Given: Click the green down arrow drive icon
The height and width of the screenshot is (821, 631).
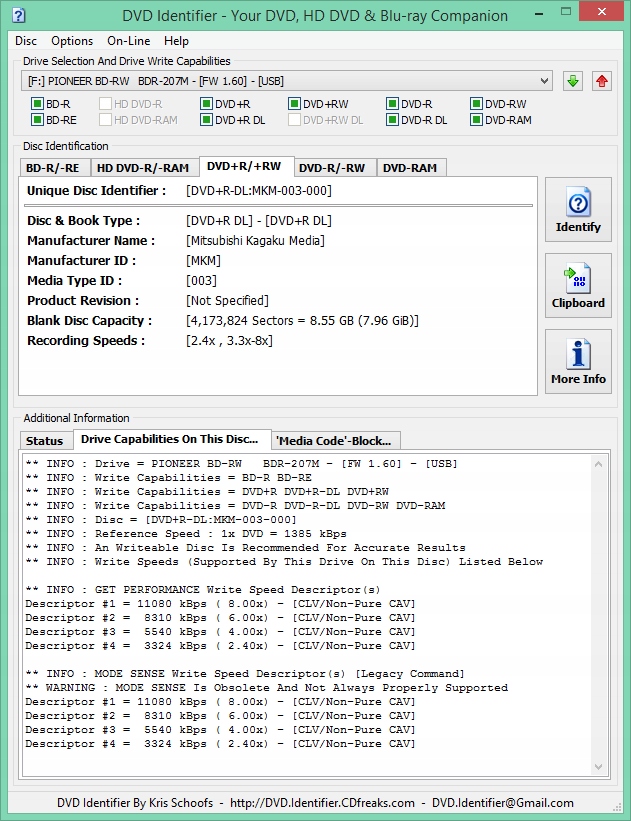Looking at the screenshot, I should pos(572,81).
